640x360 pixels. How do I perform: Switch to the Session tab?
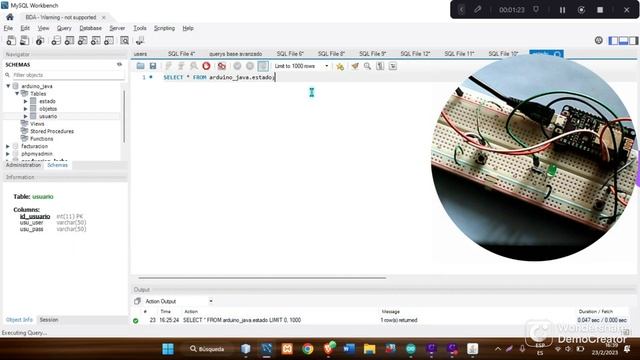49,320
